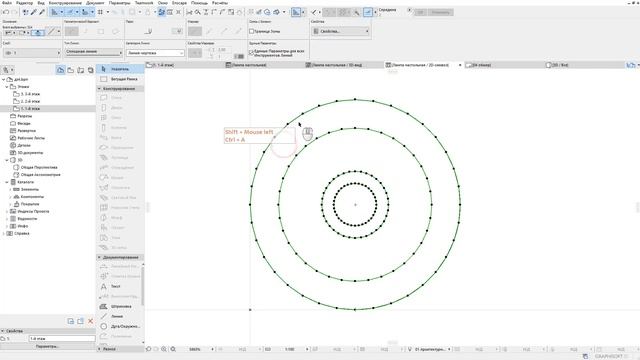Open the Teamwork menu
The width and height of the screenshot is (640, 360).
144,3
